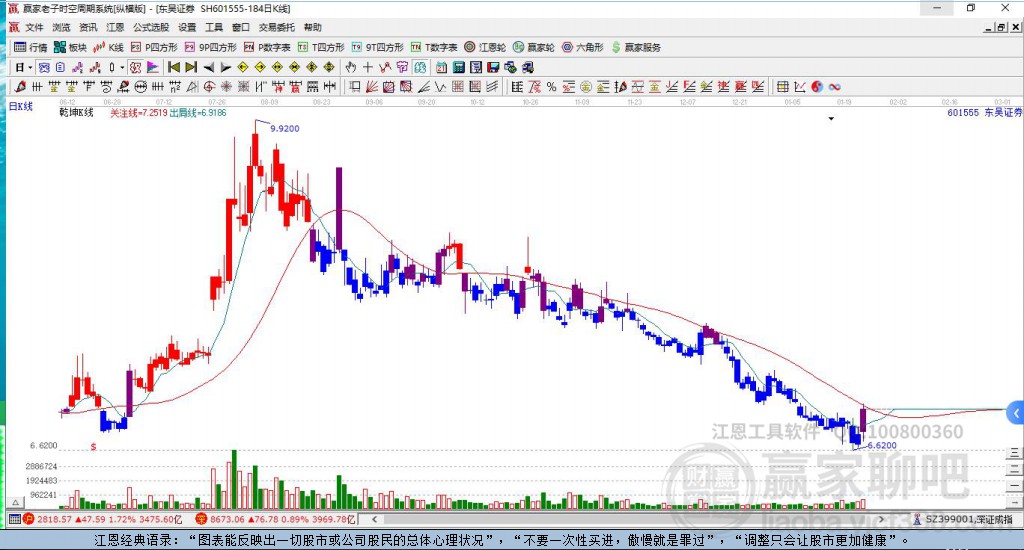Image resolution: width=1024 pixels, height=550 pixels.
Task: Open the 9P四方形 tool
Action: point(211,47)
